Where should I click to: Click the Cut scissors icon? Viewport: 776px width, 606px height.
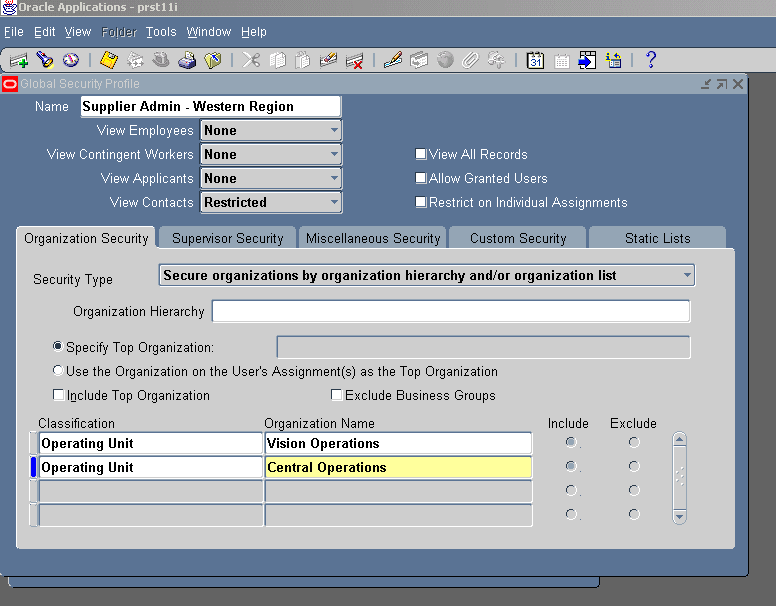coord(251,60)
